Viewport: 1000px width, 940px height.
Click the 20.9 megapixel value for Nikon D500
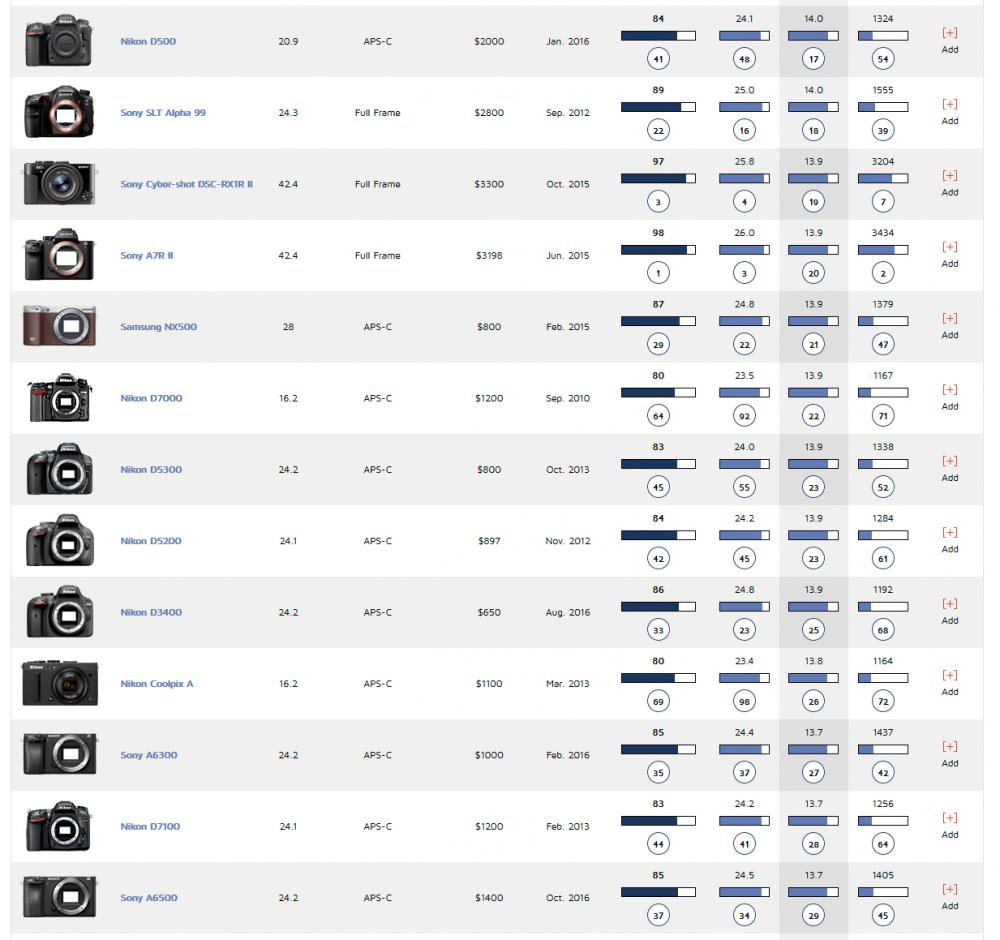(288, 41)
